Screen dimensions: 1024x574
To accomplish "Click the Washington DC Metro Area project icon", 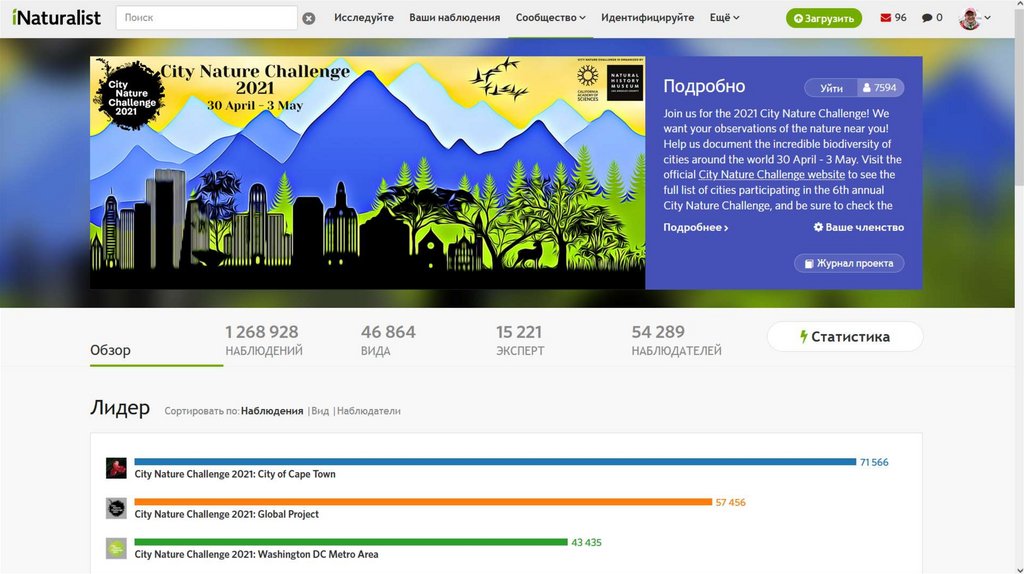I will (x=116, y=548).
